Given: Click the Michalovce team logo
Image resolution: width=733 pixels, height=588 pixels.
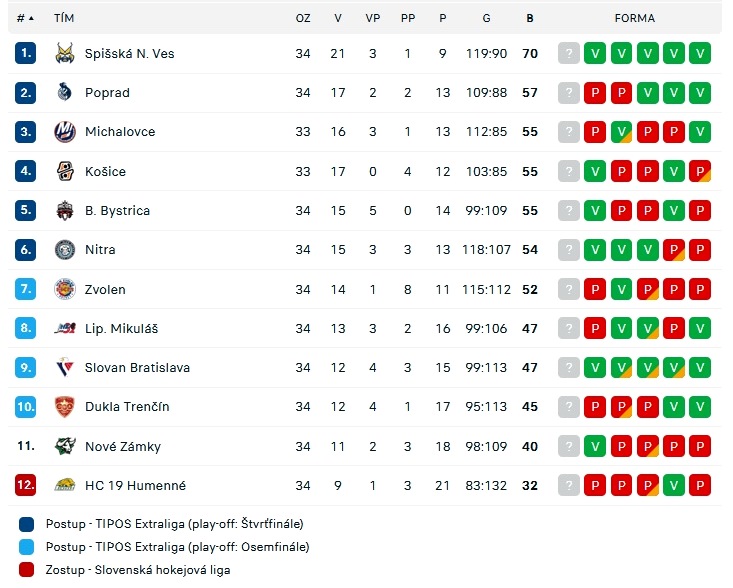Looking at the screenshot, I should point(65,132).
